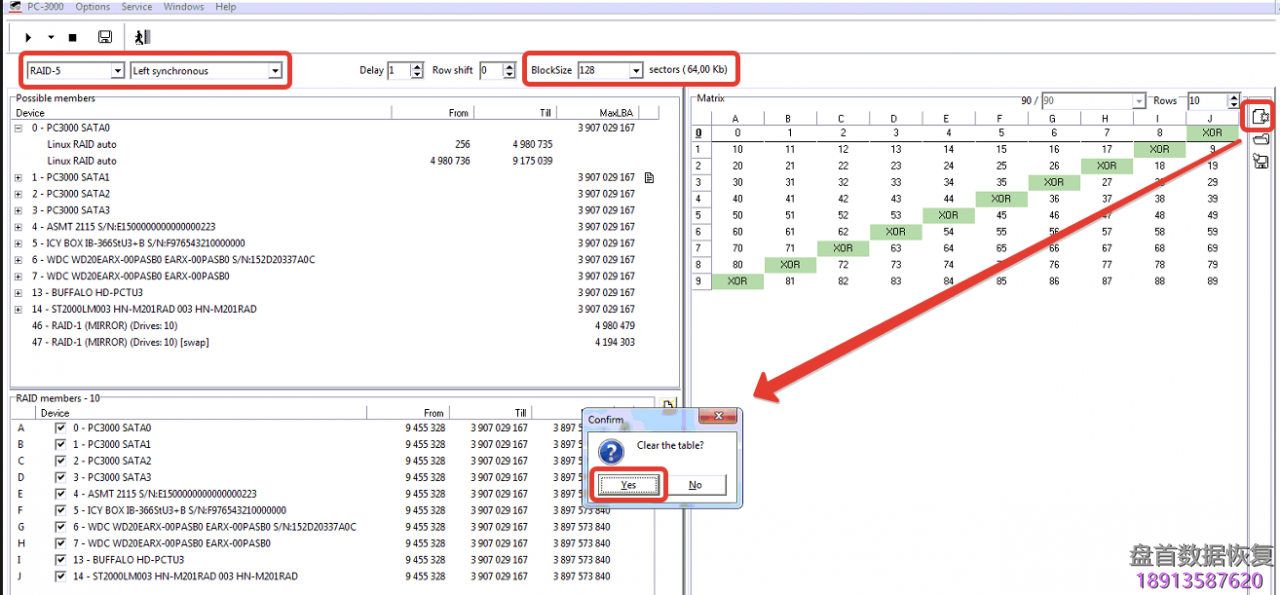1280x595 pixels.
Task: Click the Start (play) toolbar button
Action: click(x=29, y=37)
